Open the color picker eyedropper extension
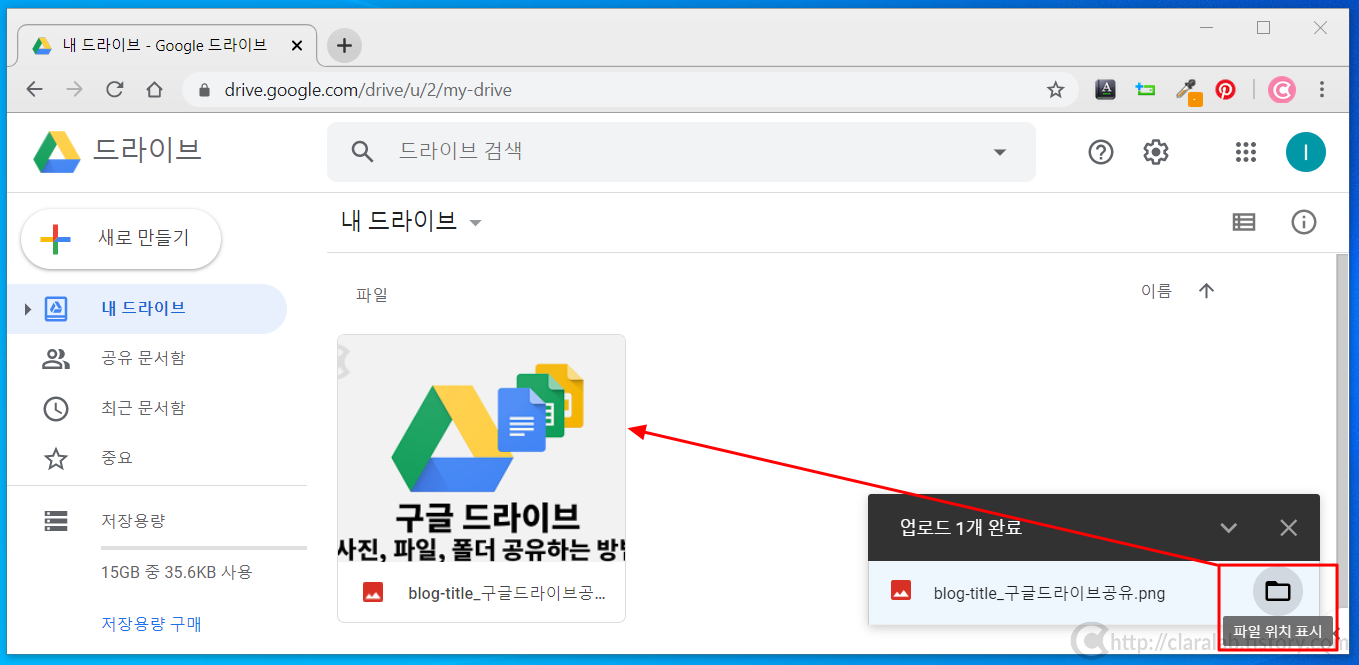This screenshot has width=1359, height=665. click(1188, 91)
